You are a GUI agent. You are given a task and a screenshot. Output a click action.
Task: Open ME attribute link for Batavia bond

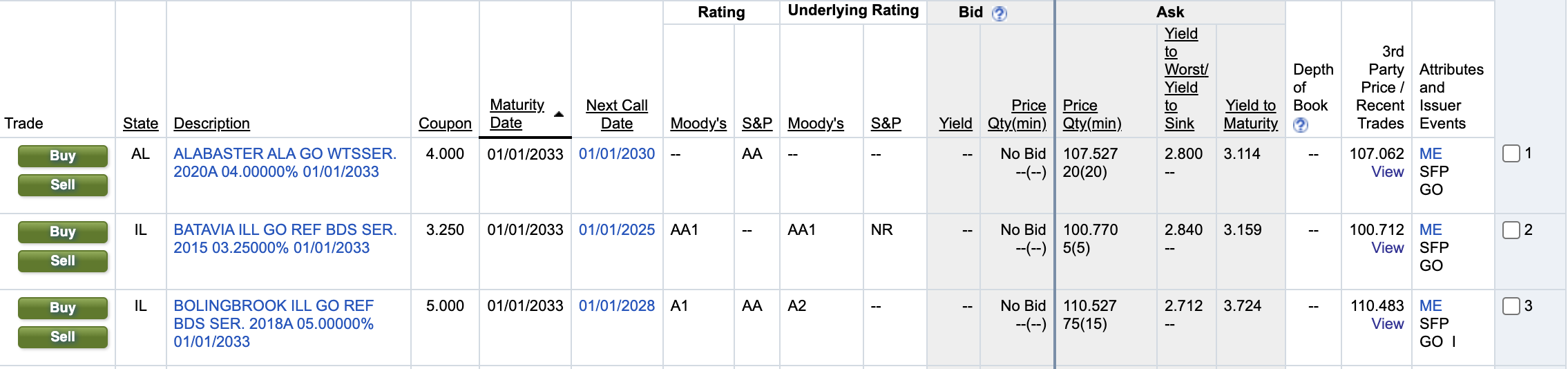(x=1431, y=229)
